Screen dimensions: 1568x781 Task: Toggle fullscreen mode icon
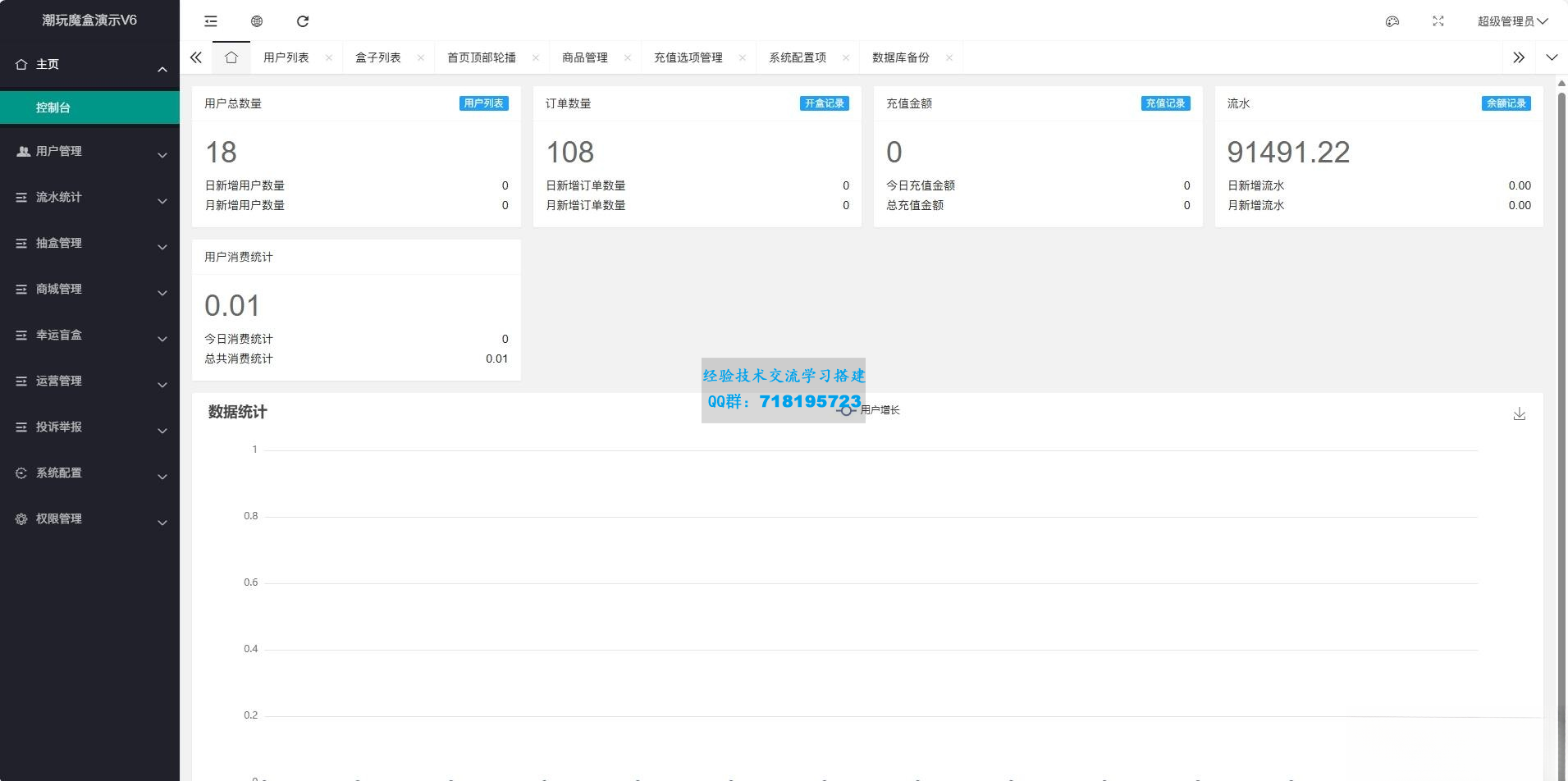(x=1438, y=21)
